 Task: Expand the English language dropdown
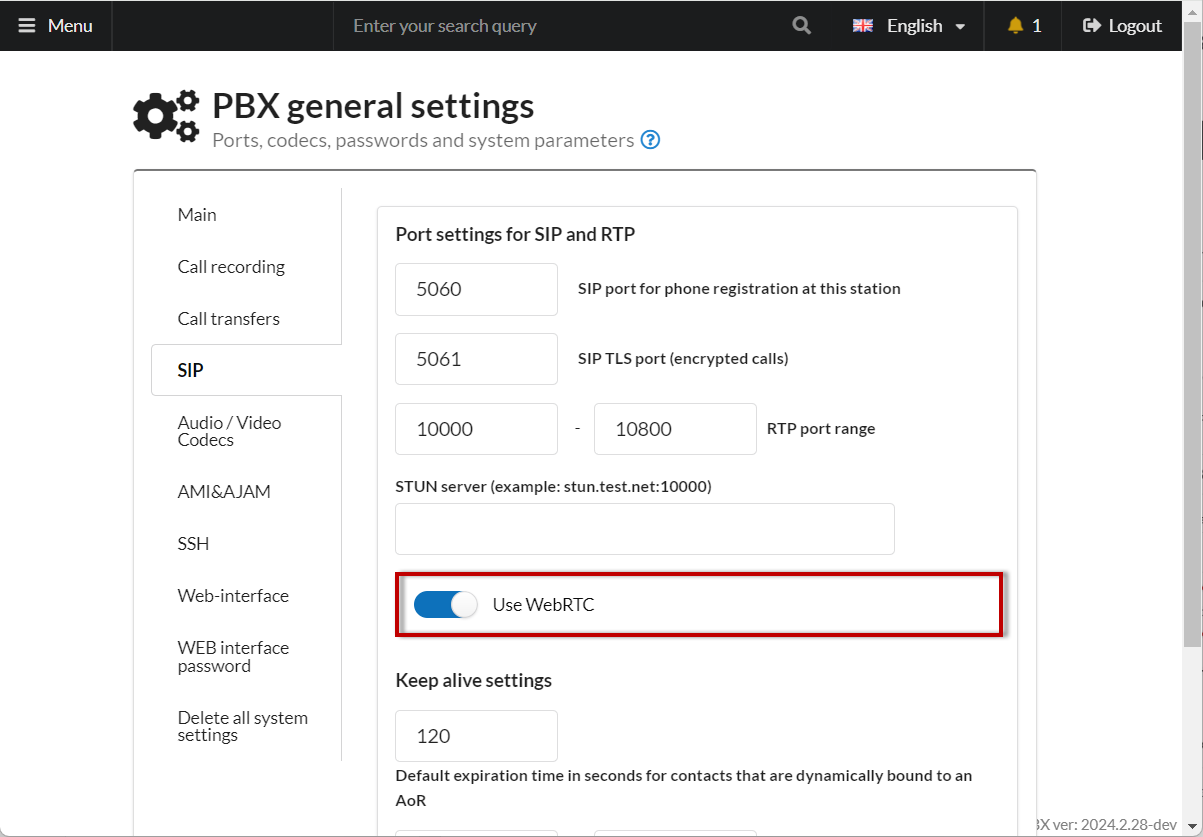click(x=960, y=26)
